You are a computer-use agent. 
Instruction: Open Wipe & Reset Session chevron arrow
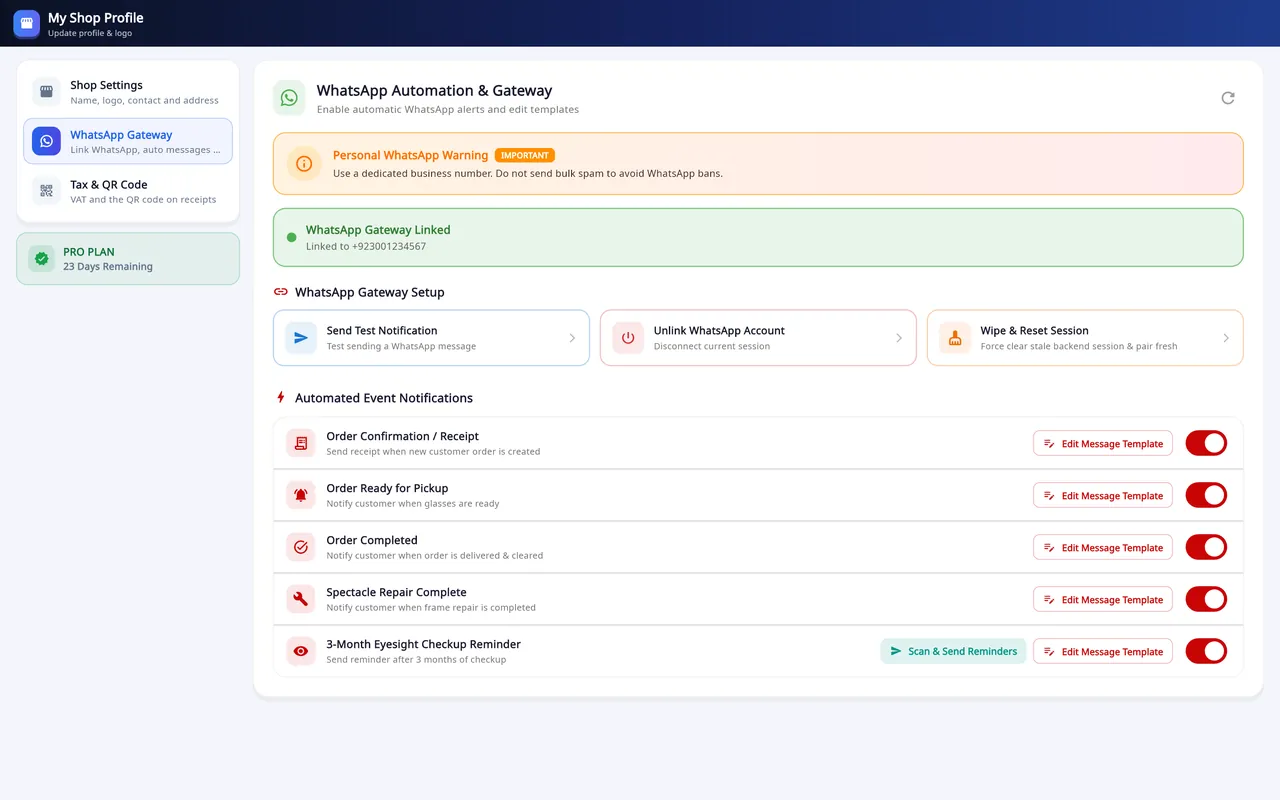pyautogui.click(x=1226, y=338)
